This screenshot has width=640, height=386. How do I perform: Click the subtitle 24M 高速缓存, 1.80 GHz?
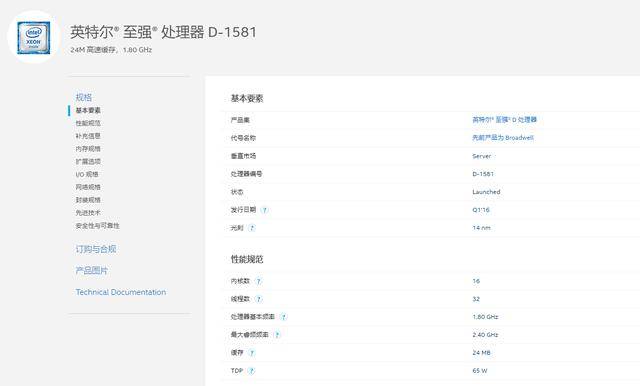pyautogui.click(x=111, y=50)
